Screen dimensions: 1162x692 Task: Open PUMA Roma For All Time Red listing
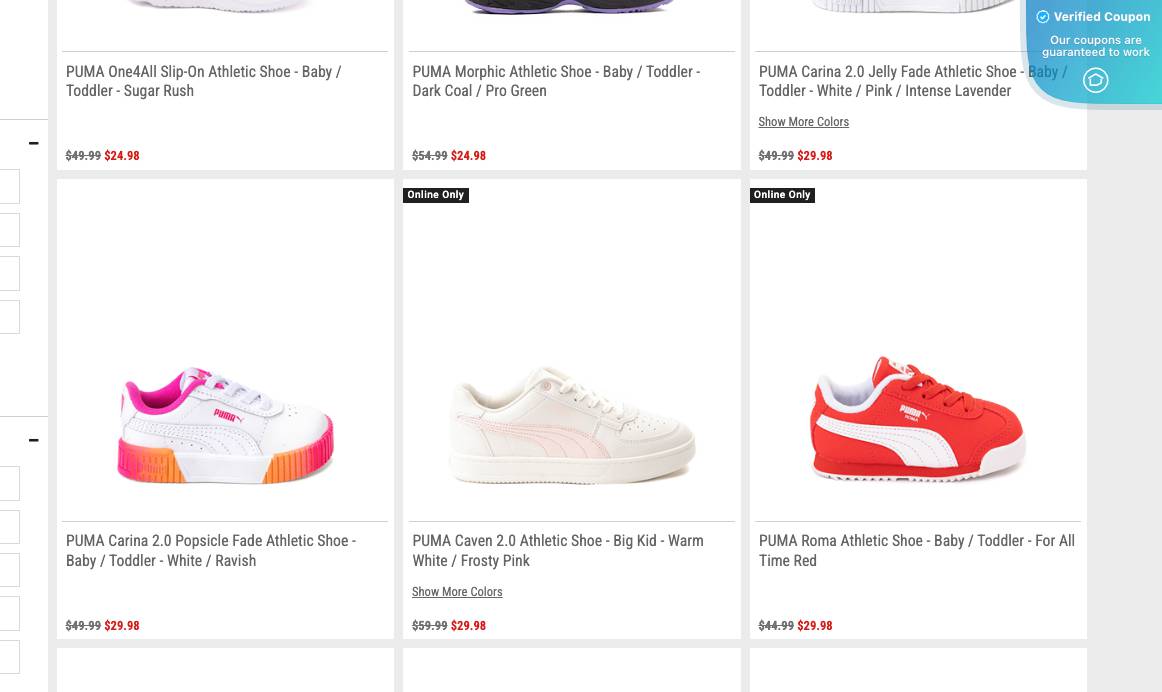916,551
